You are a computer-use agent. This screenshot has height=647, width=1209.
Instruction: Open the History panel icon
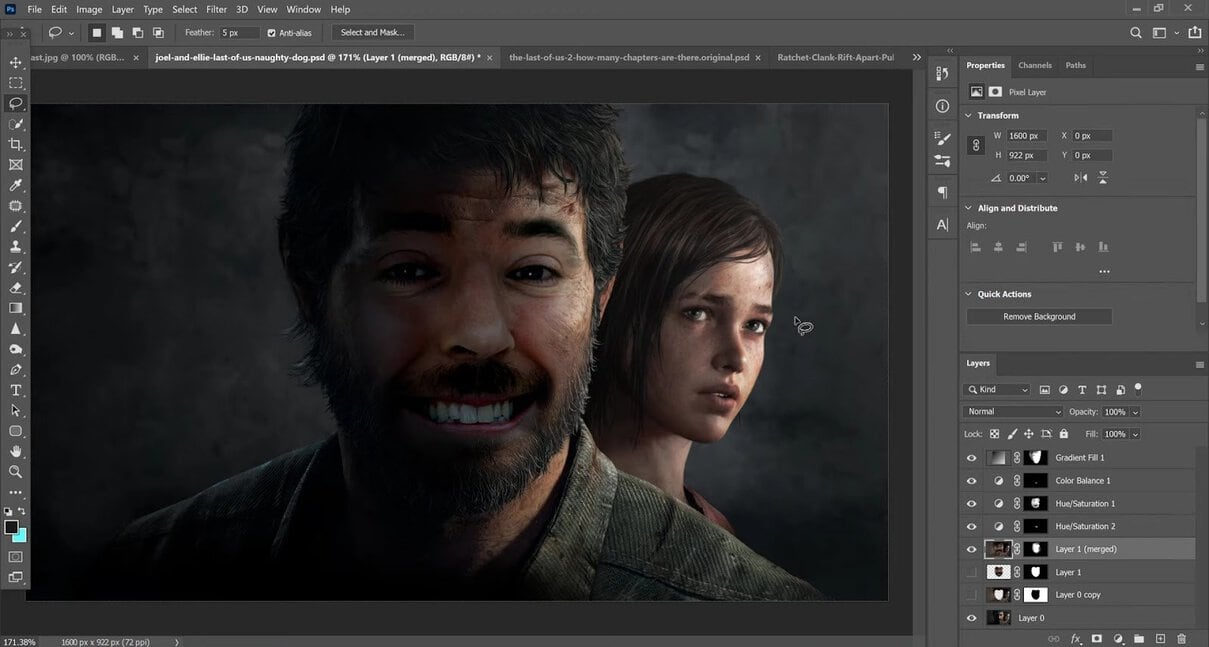tap(942, 74)
